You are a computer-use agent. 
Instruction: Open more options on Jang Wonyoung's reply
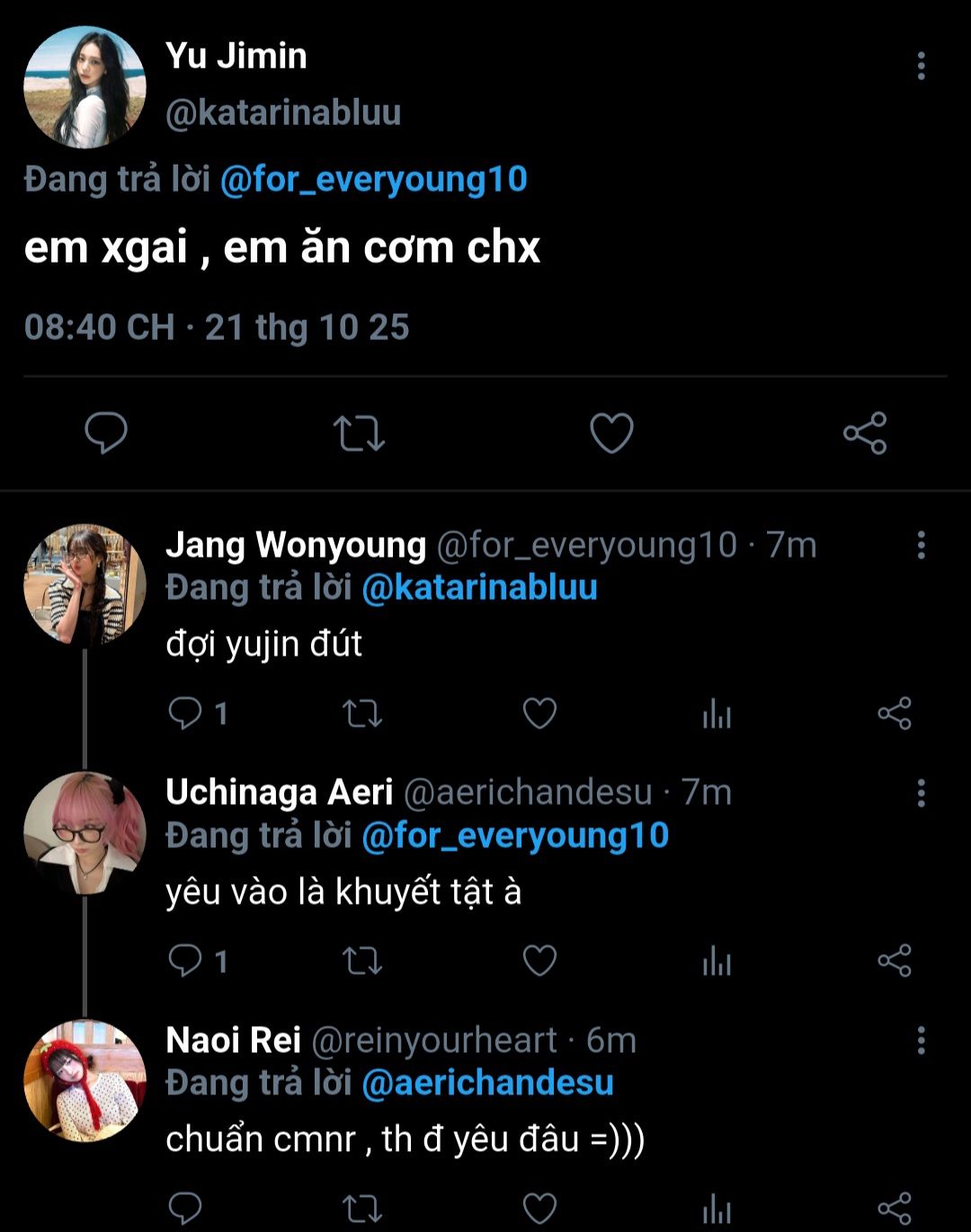click(x=921, y=545)
